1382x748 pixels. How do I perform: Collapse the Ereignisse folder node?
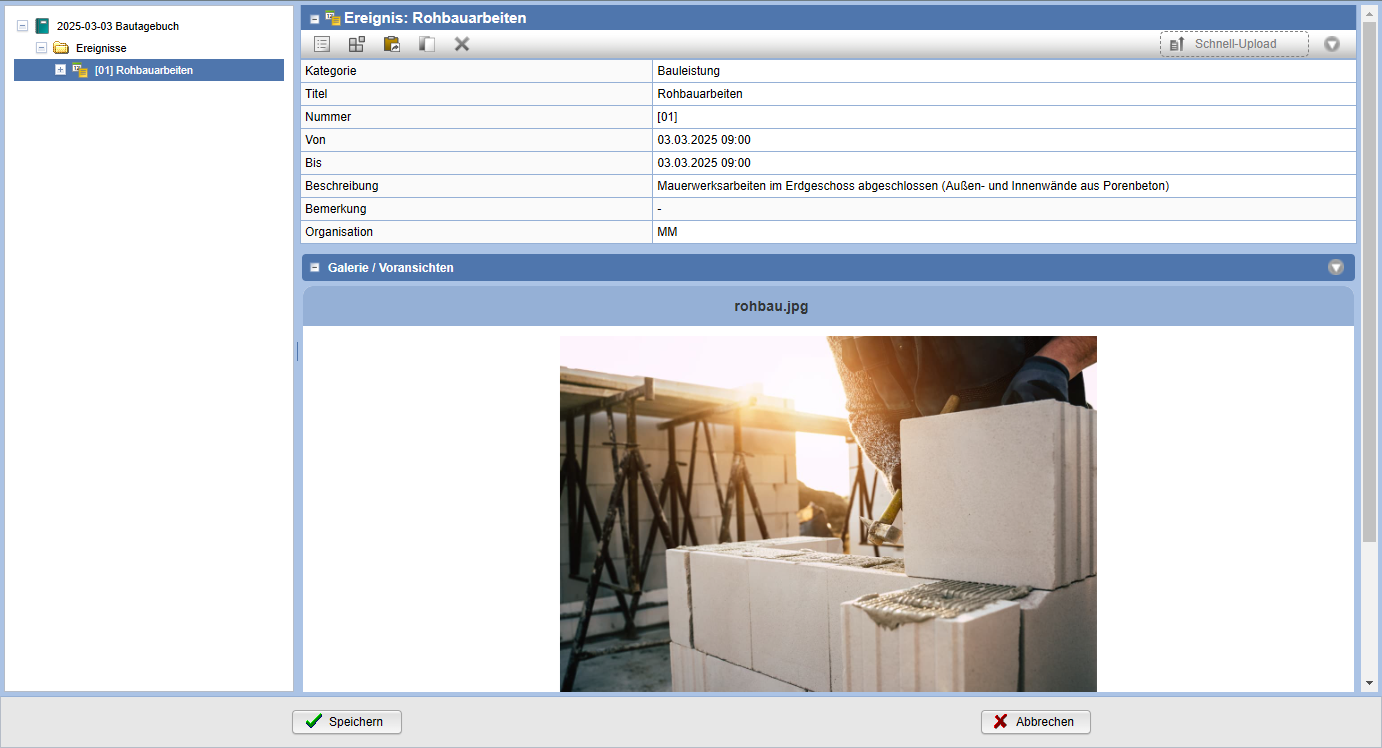(41, 48)
